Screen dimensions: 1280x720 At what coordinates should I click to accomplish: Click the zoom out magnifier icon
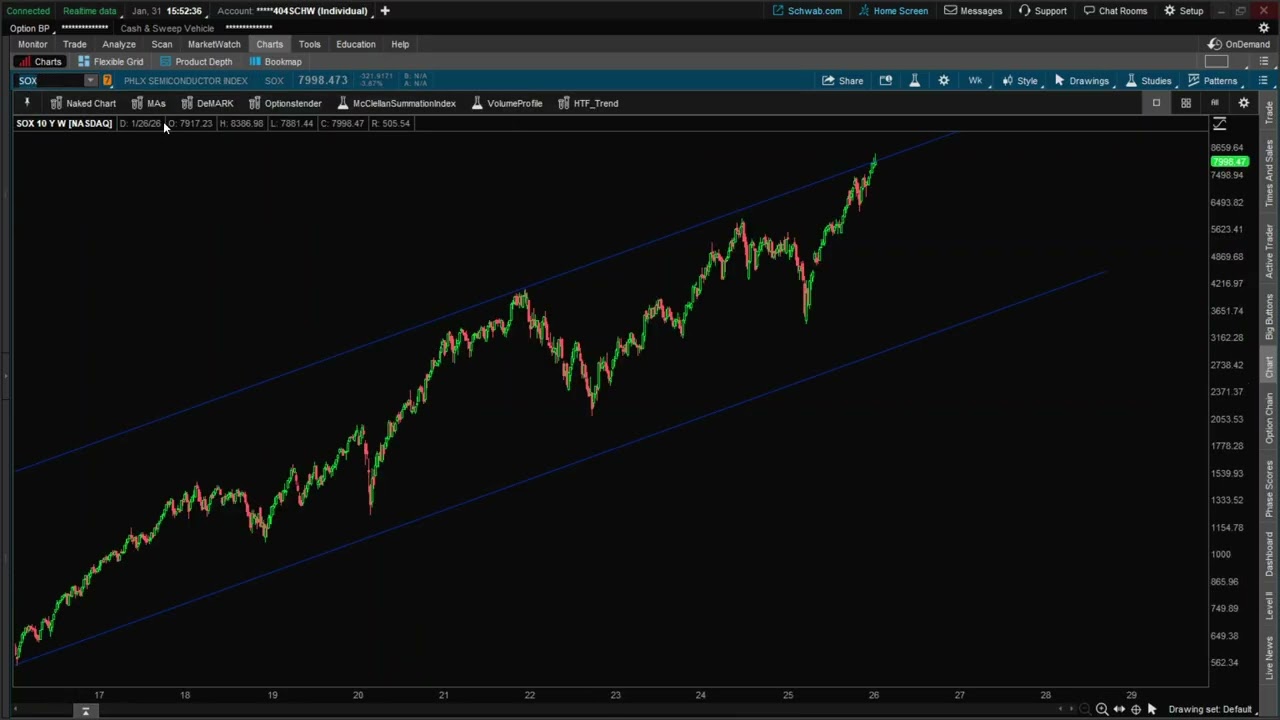[x=1084, y=709]
